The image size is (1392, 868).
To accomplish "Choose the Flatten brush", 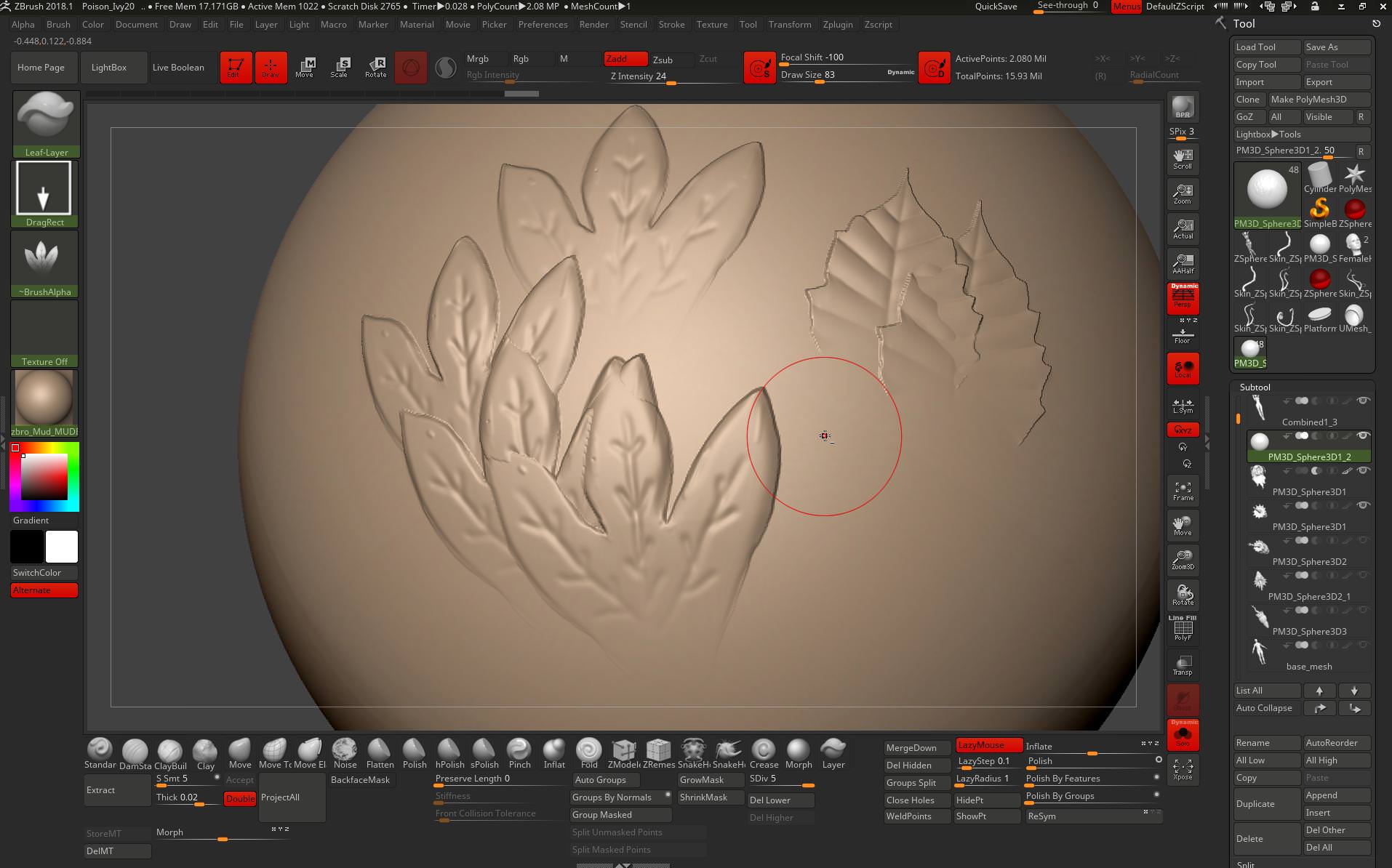I will (379, 754).
